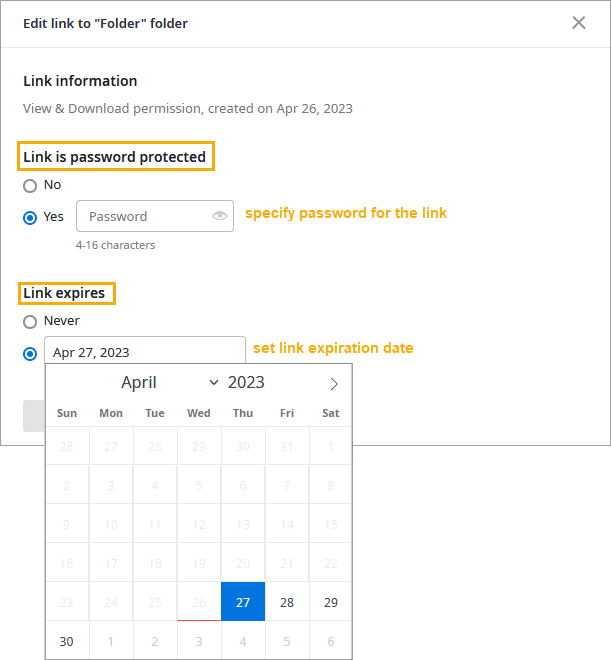611x660 pixels.
Task: Toggle password visibility eye icon
Action: [220, 216]
